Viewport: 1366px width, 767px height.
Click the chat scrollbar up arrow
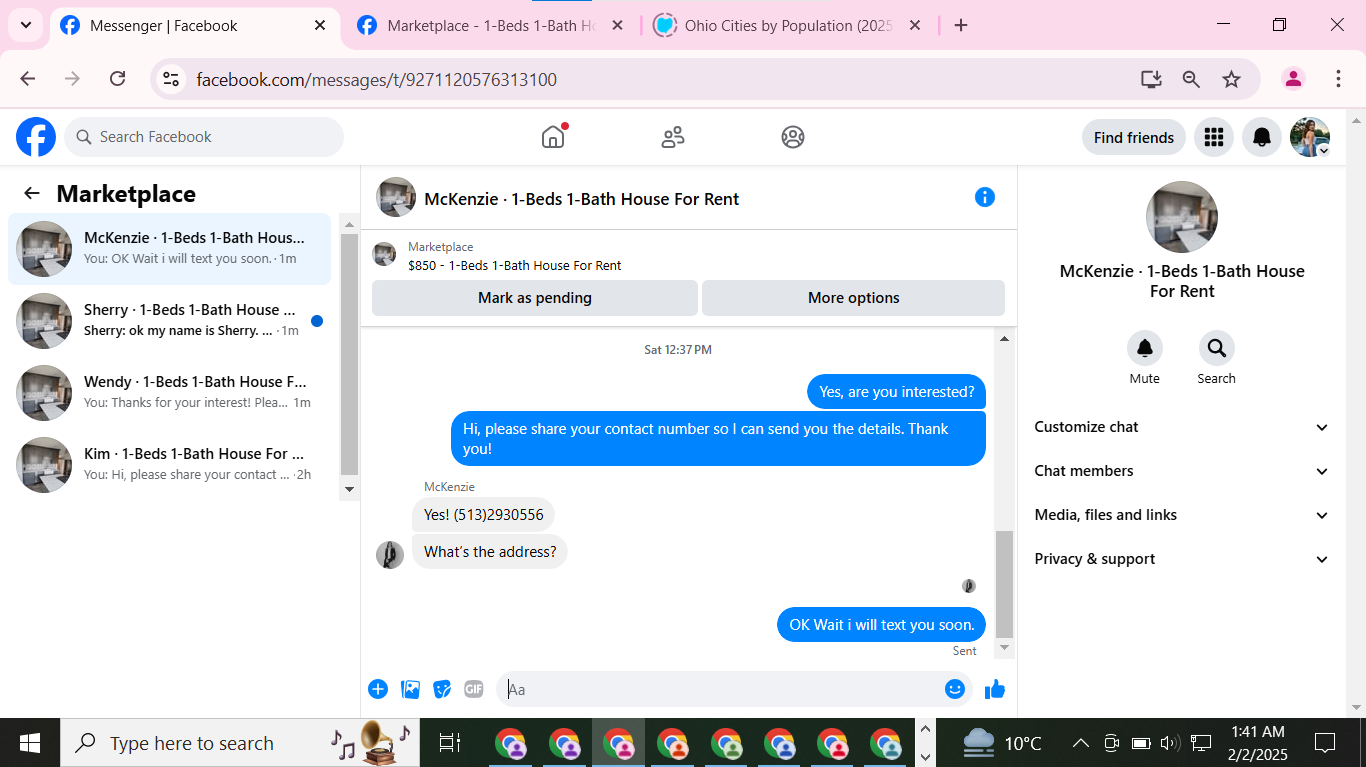[1005, 339]
